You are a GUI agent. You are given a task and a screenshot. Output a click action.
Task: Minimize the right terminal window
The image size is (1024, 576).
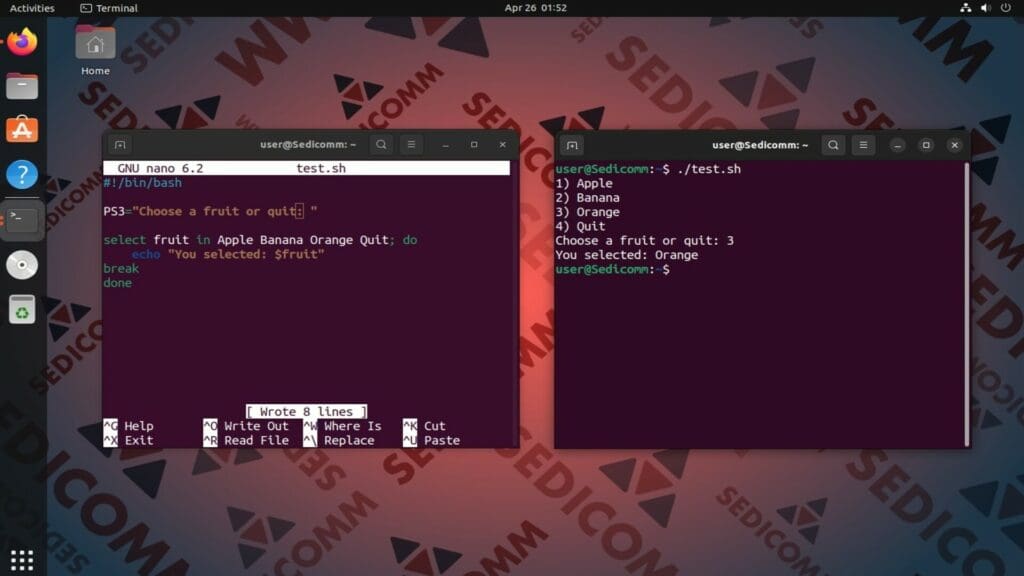pyautogui.click(x=897, y=145)
